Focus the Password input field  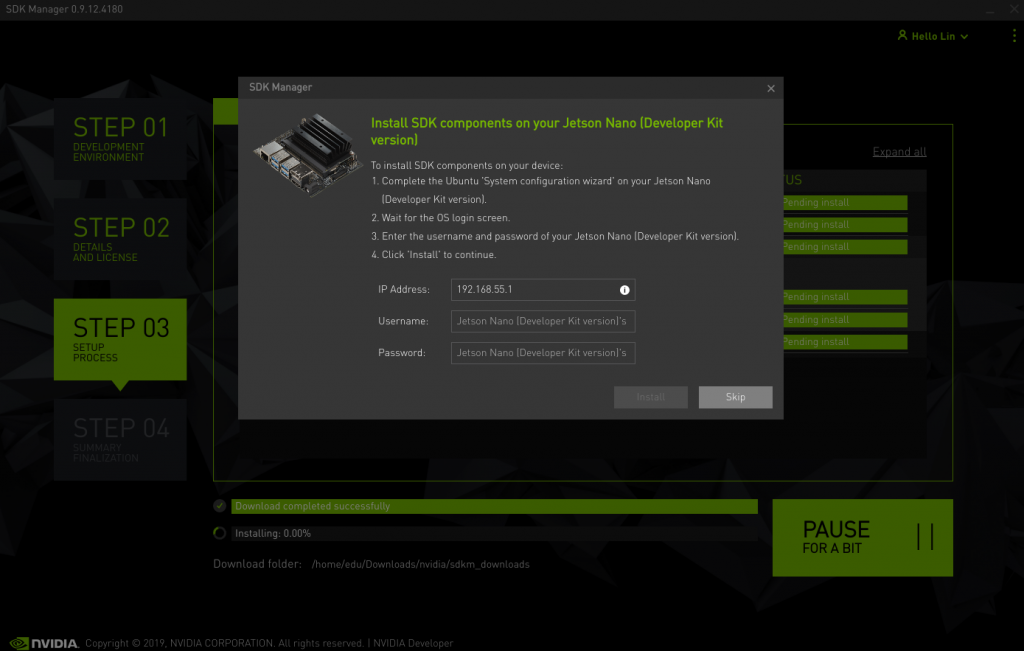pos(543,353)
